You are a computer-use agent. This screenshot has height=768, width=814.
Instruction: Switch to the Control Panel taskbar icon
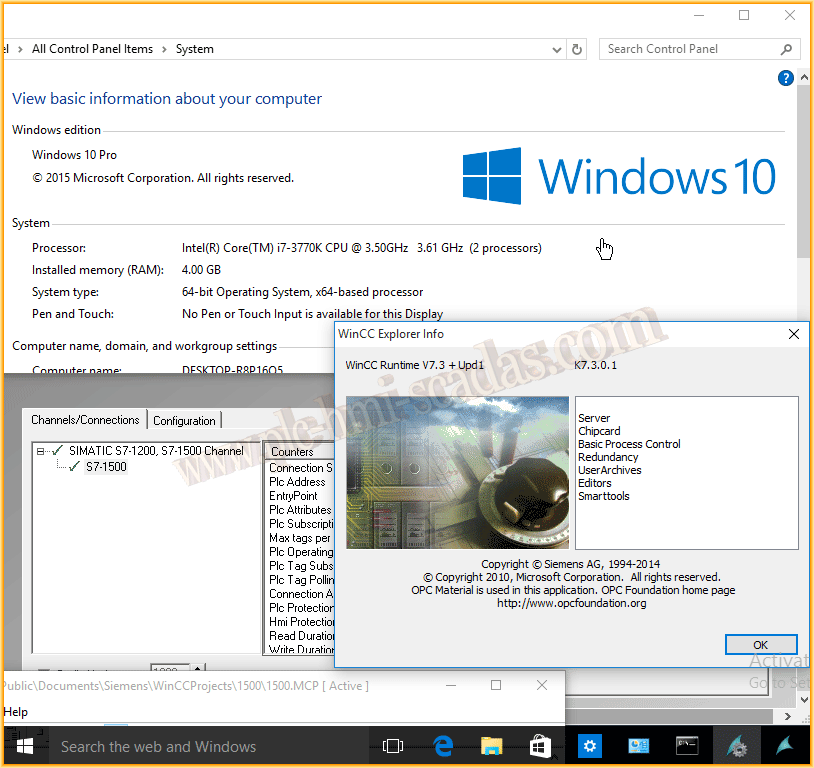coord(639,746)
